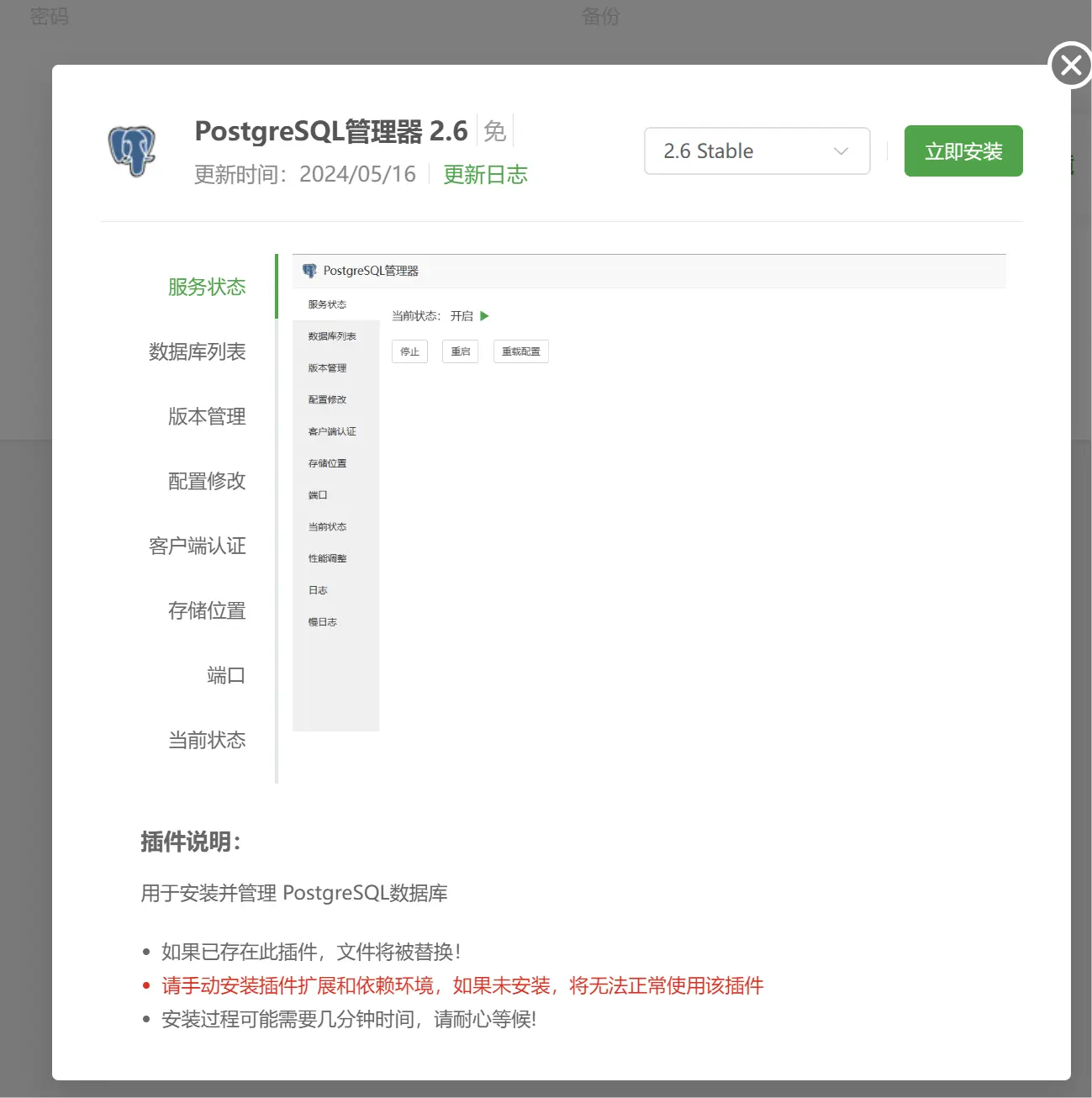Switch to the 当前状态 tab
The image size is (1092, 1098).
(207, 740)
